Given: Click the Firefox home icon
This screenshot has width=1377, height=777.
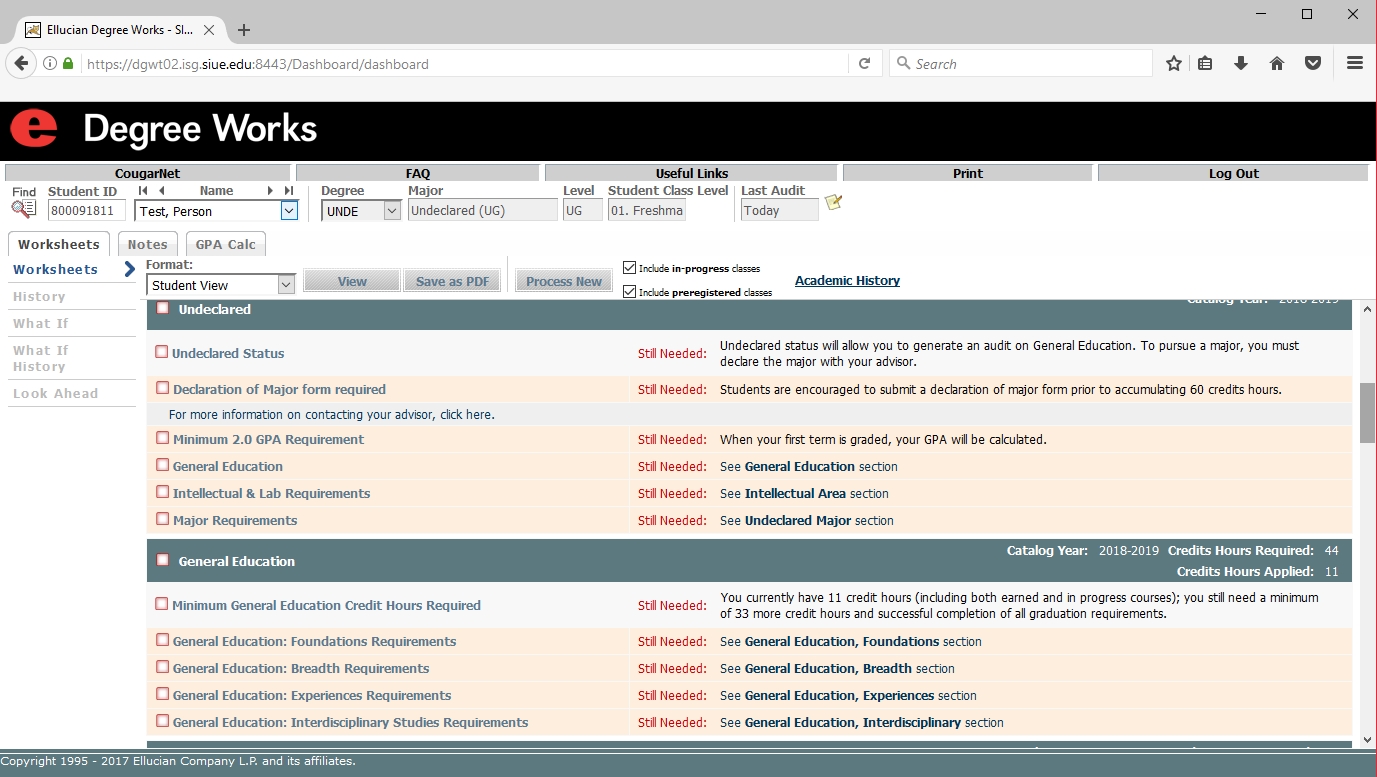Looking at the screenshot, I should pos(1277,64).
